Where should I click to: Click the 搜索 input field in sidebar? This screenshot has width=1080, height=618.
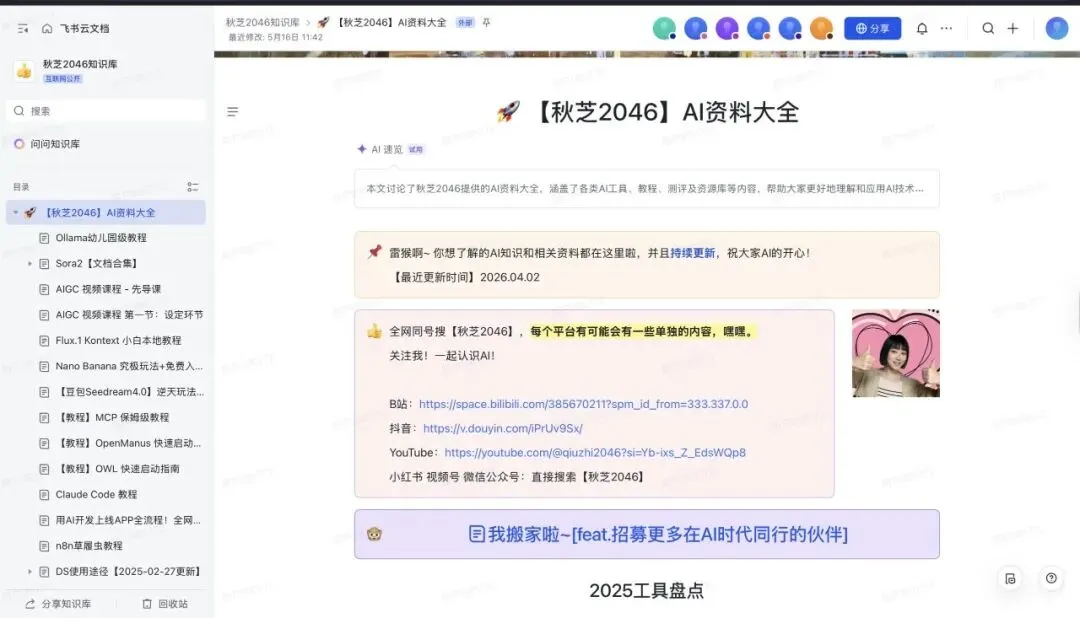106,111
